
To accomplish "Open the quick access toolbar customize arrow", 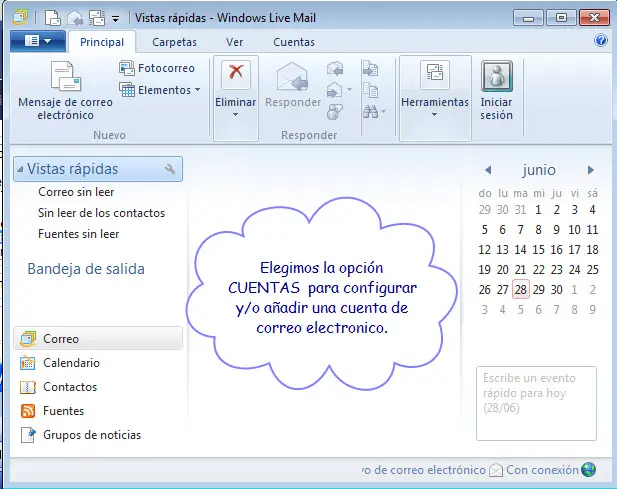I will point(116,18).
